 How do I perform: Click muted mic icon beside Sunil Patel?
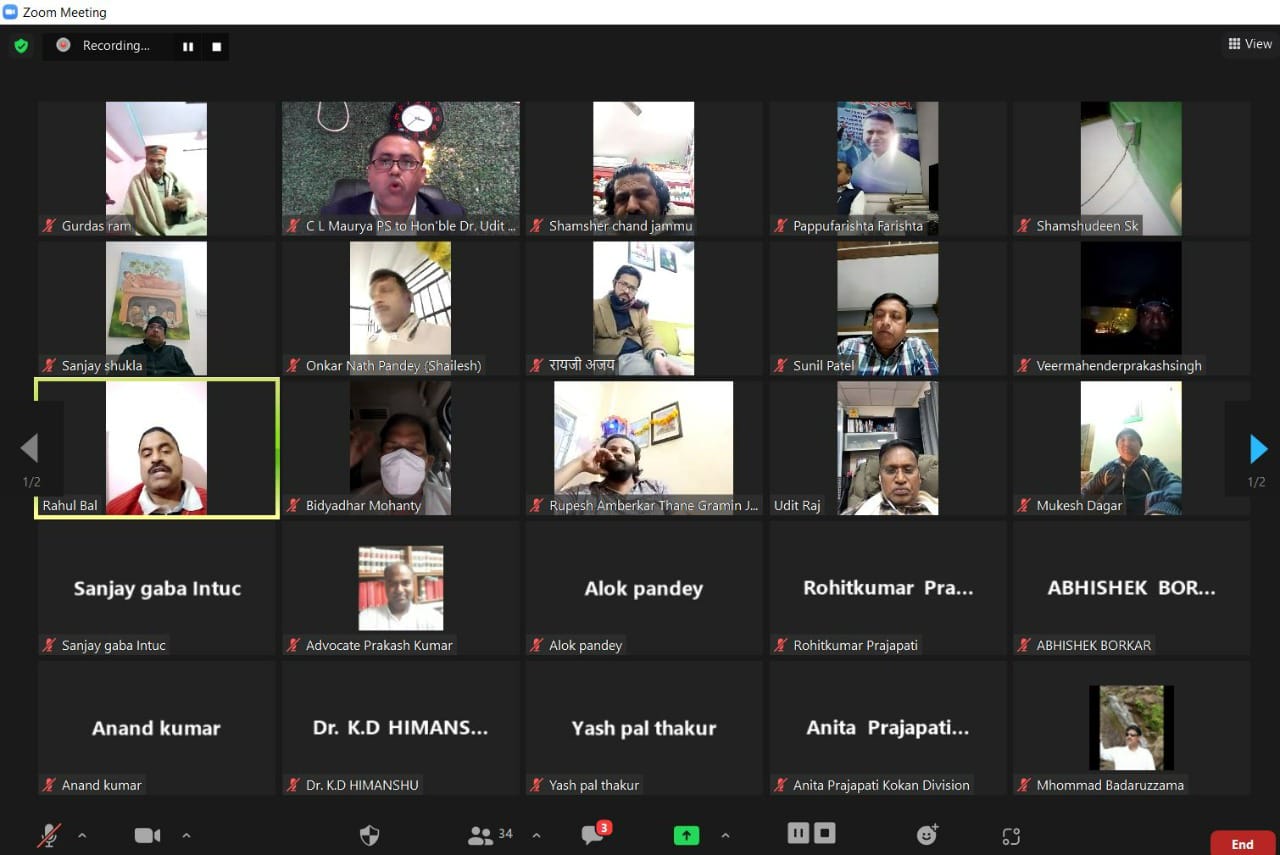(781, 366)
